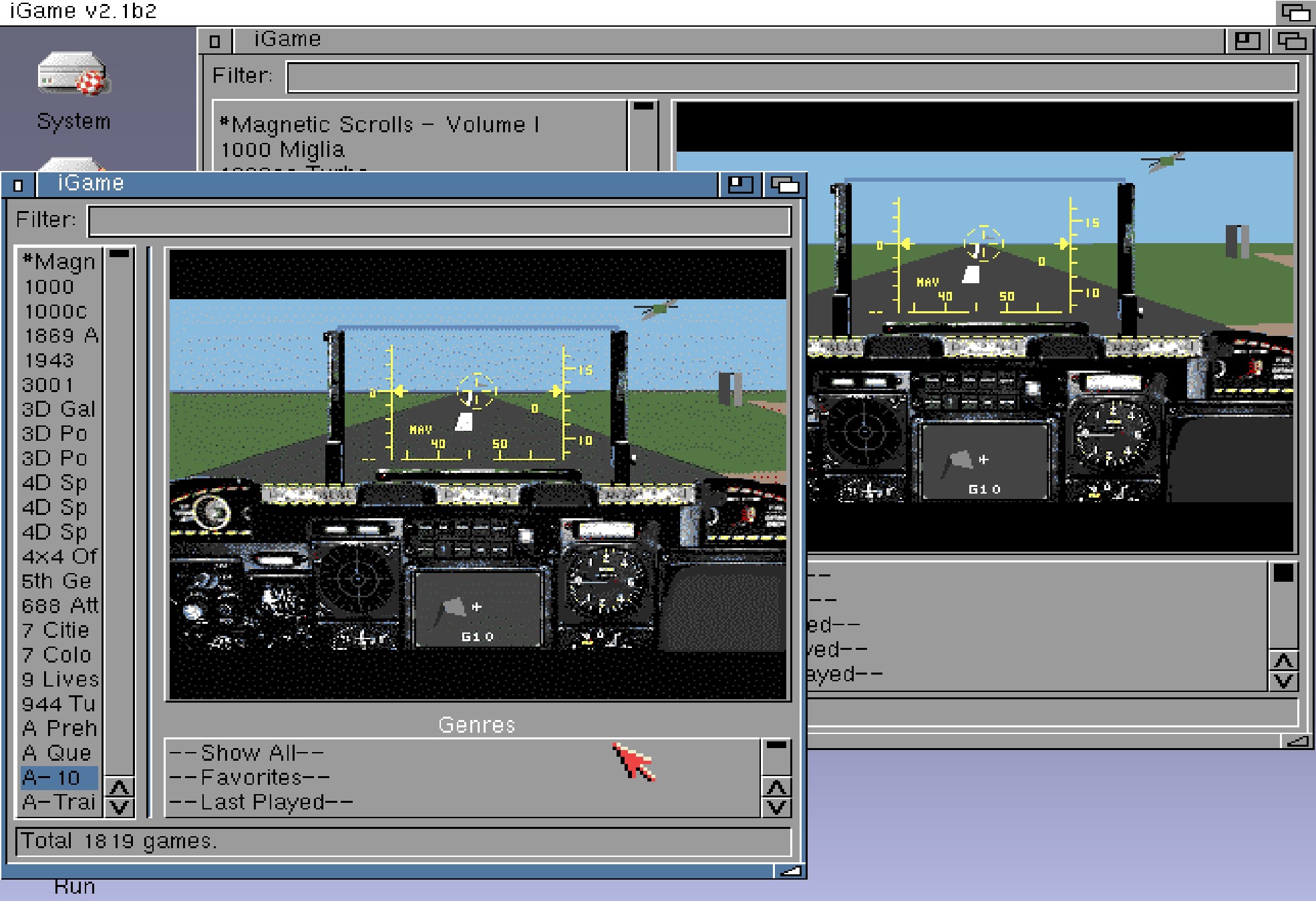Image resolution: width=1316 pixels, height=901 pixels.
Task: Select '688 Att' entry in front game list
Action: click(59, 606)
